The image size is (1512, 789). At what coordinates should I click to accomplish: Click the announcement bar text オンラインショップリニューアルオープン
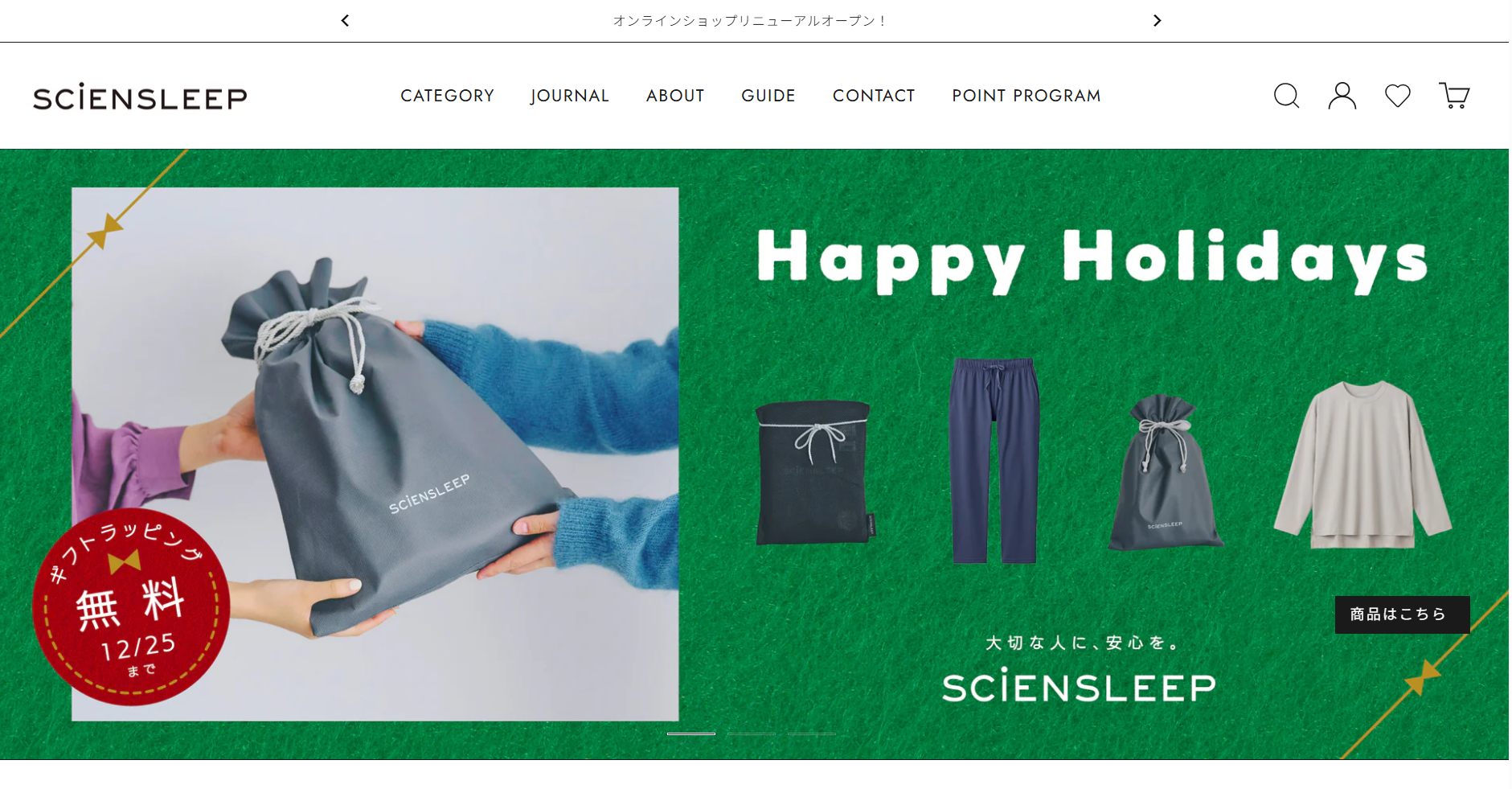(x=750, y=21)
